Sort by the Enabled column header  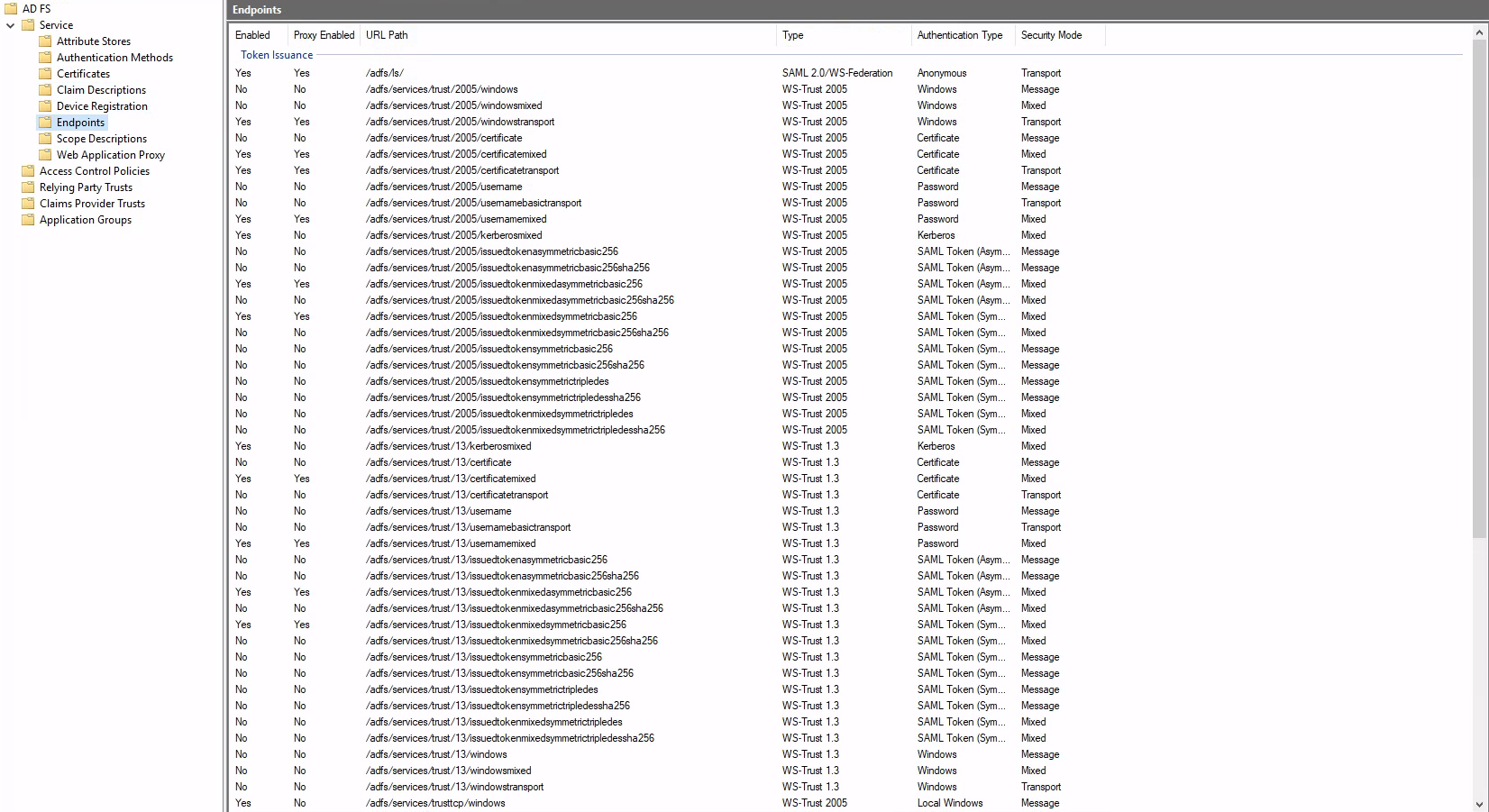[258, 35]
